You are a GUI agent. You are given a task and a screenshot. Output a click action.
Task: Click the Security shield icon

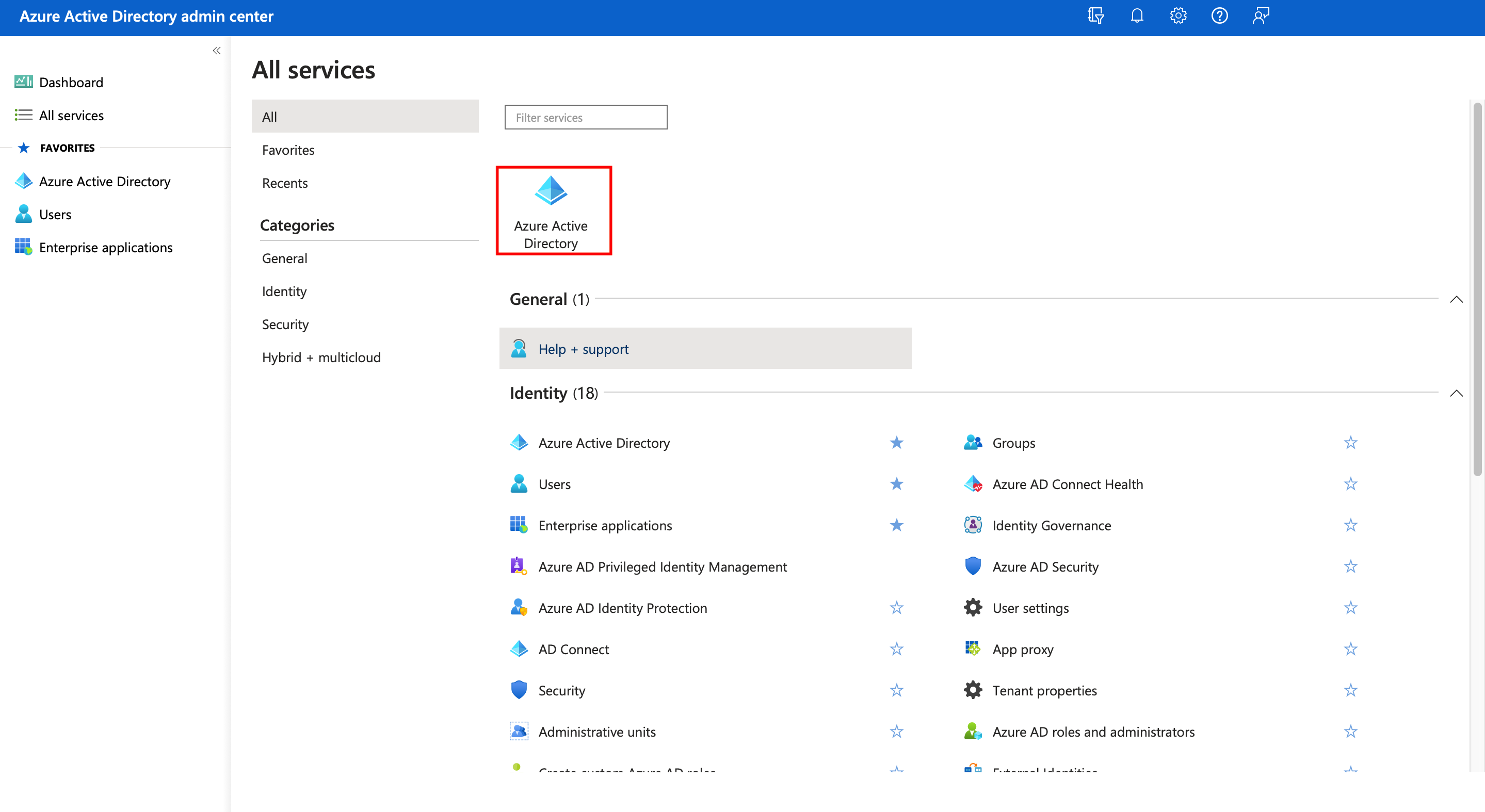pyautogui.click(x=519, y=690)
